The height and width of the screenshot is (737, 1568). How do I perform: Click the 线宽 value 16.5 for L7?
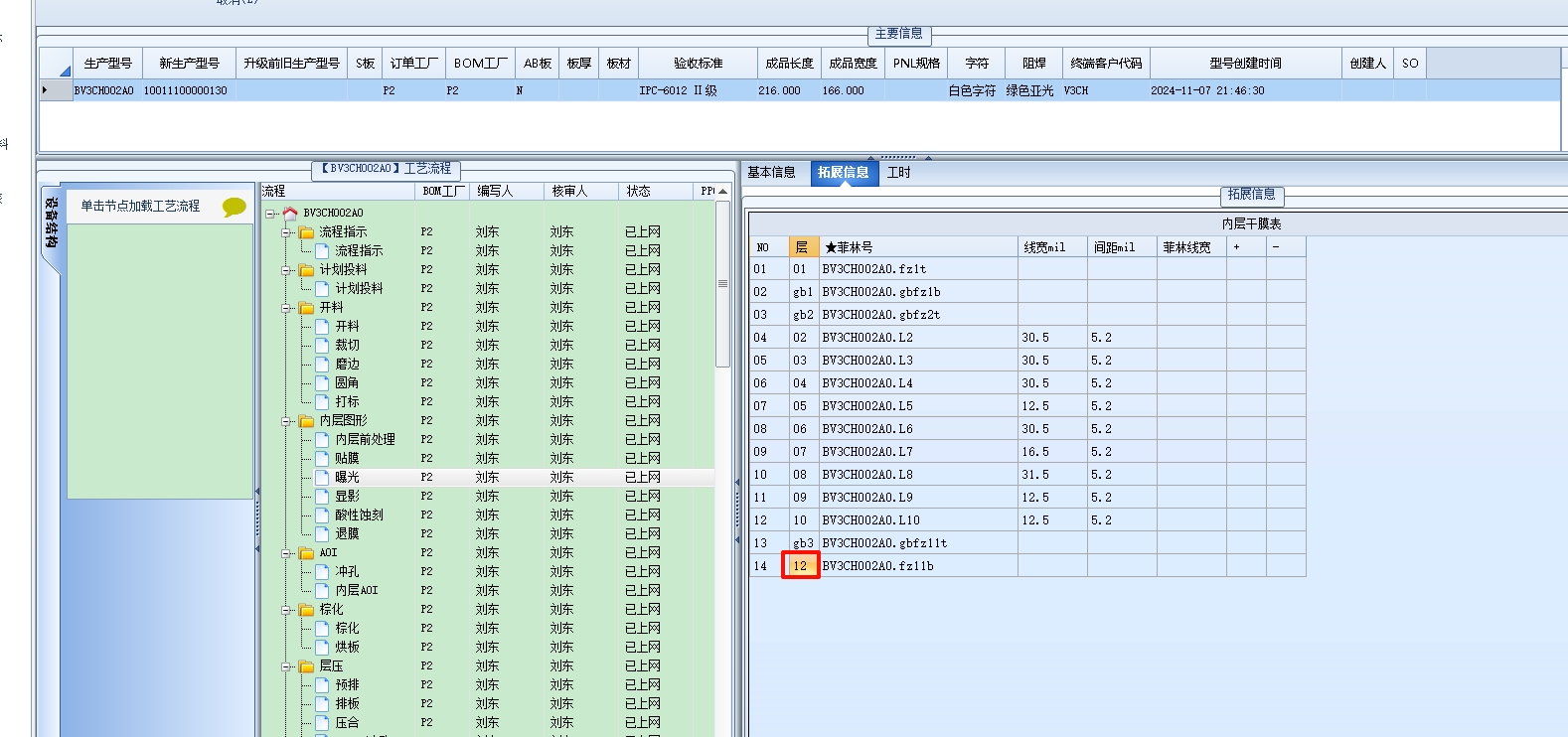(1052, 451)
